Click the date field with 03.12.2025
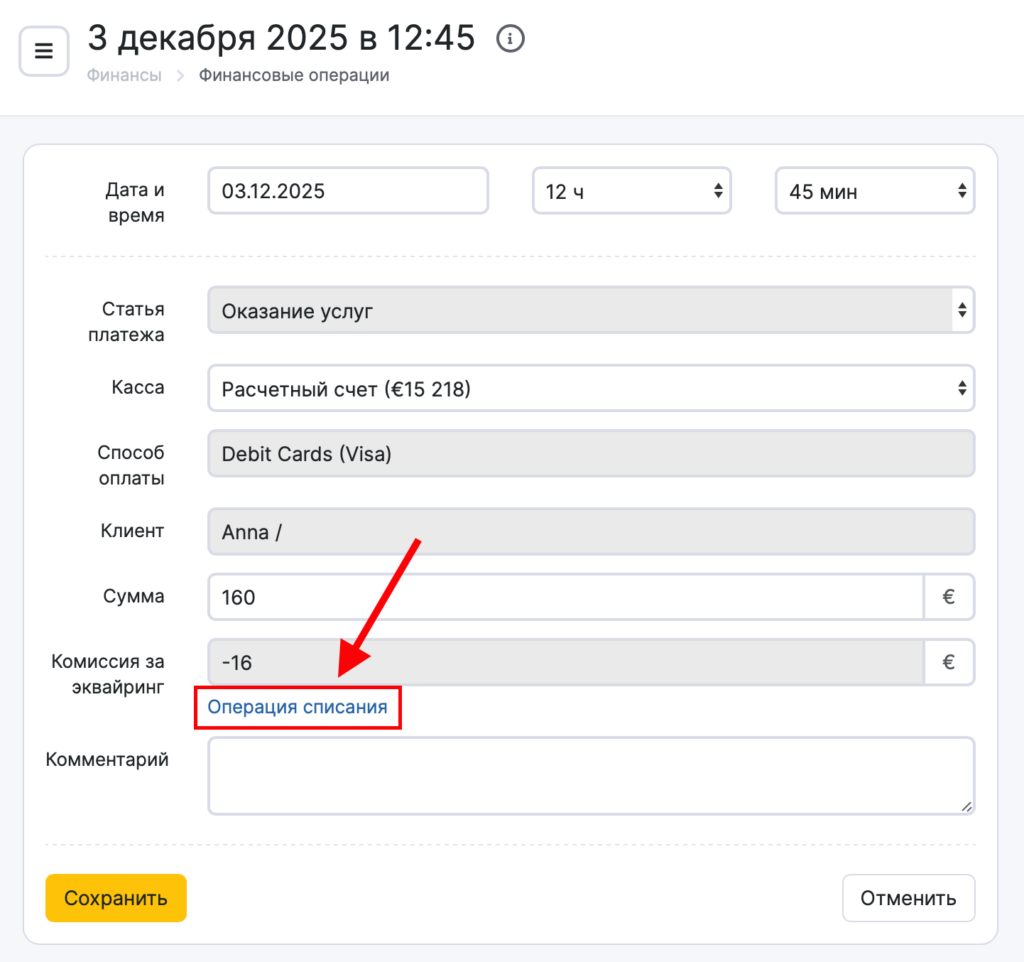 pyautogui.click(x=347, y=191)
